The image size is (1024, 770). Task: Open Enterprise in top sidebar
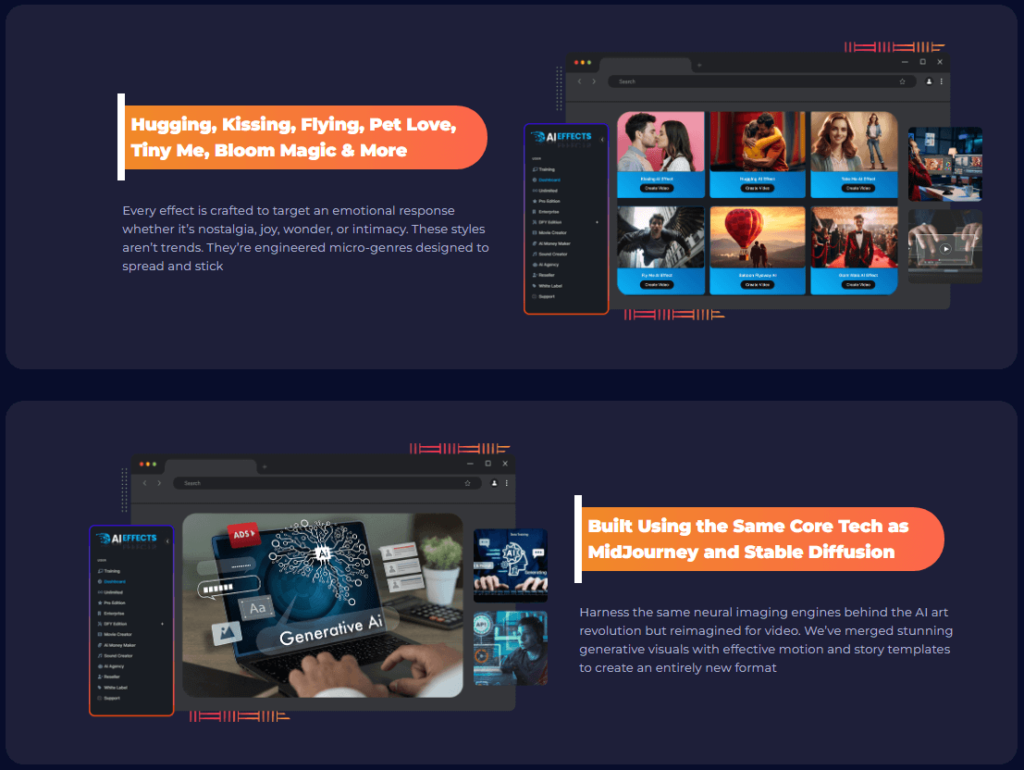pos(546,212)
